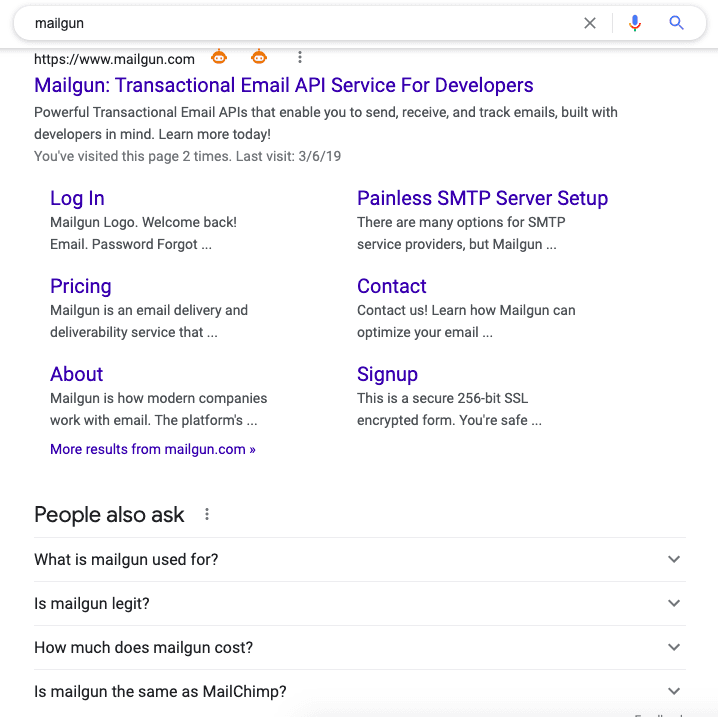Open the Contact sitelink

point(392,286)
